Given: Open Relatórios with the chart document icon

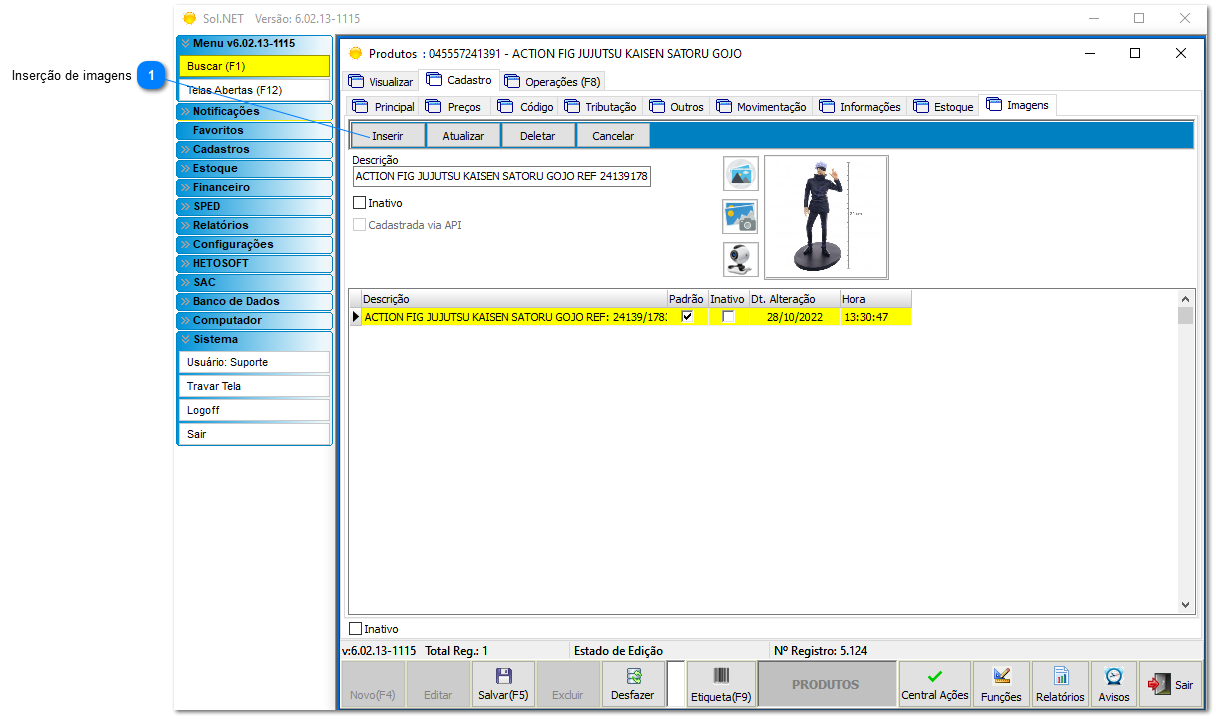Looking at the screenshot, I should (1059, 684).
